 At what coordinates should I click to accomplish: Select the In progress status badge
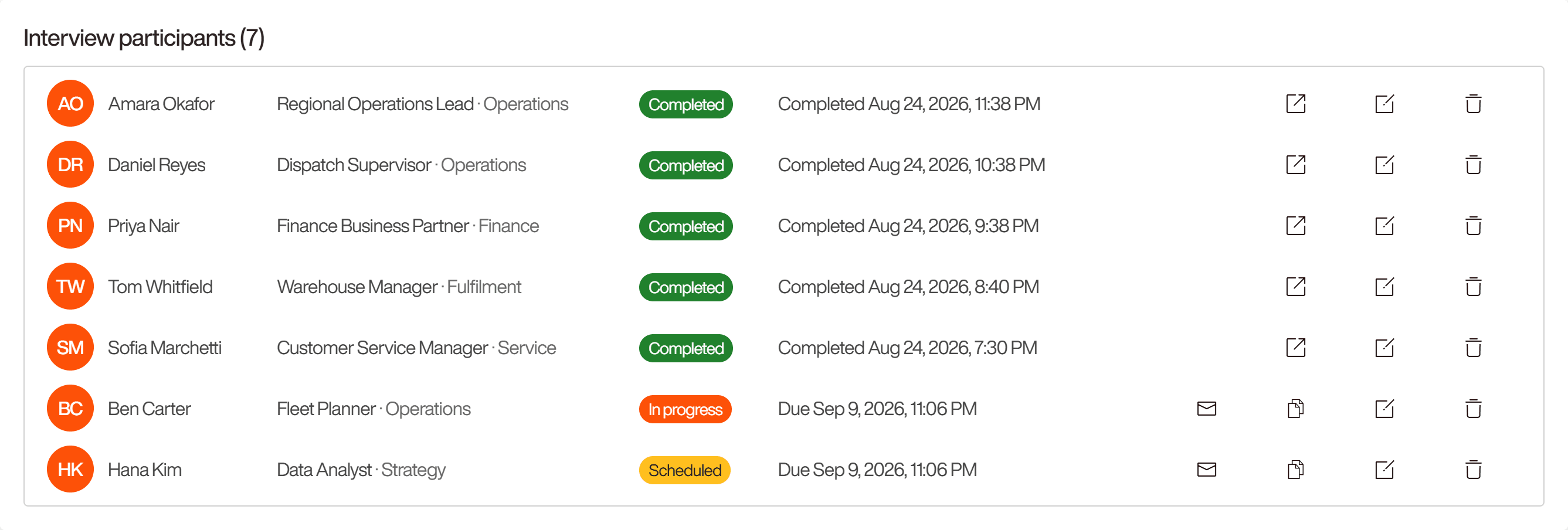(685, 409)
